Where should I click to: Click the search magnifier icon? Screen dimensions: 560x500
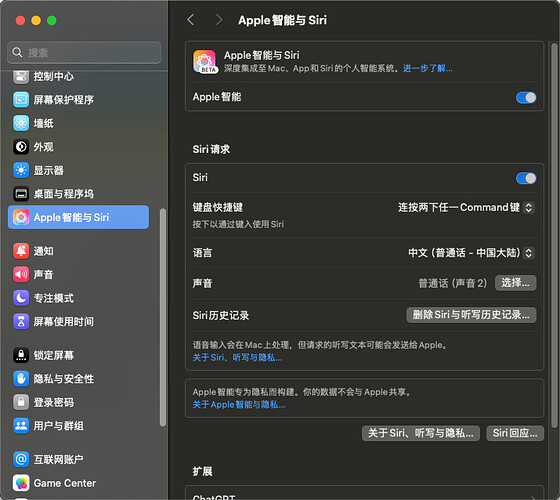point(17,52)
